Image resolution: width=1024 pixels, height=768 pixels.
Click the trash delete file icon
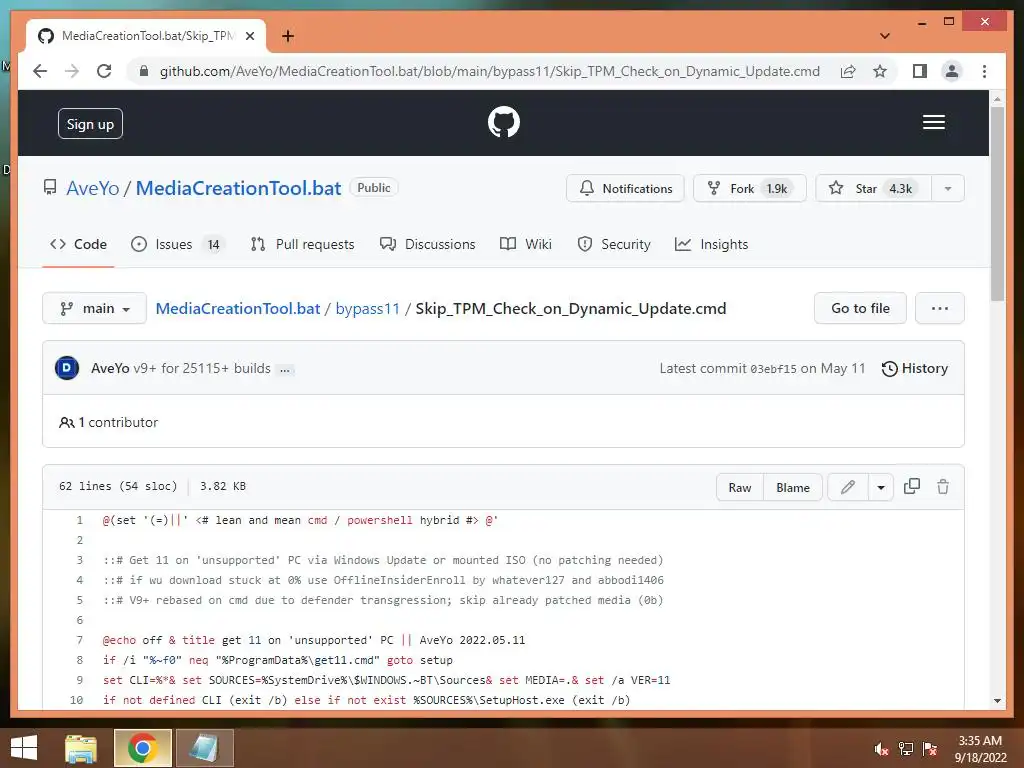coord(942,487)
